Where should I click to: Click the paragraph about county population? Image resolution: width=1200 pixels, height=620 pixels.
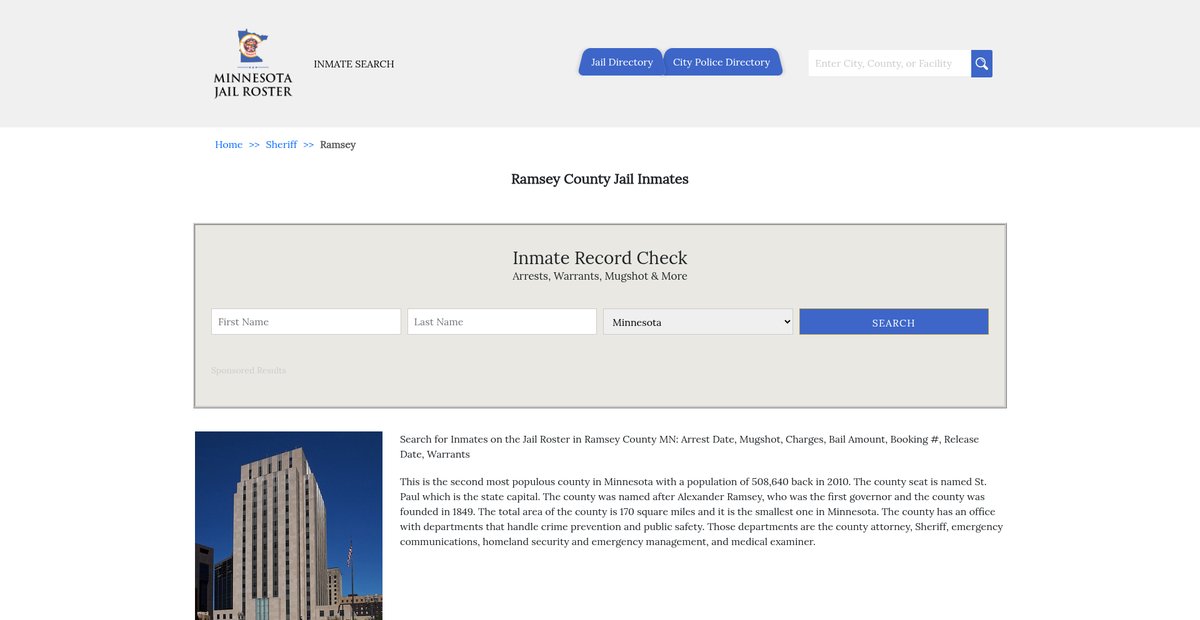click(701, 512)
